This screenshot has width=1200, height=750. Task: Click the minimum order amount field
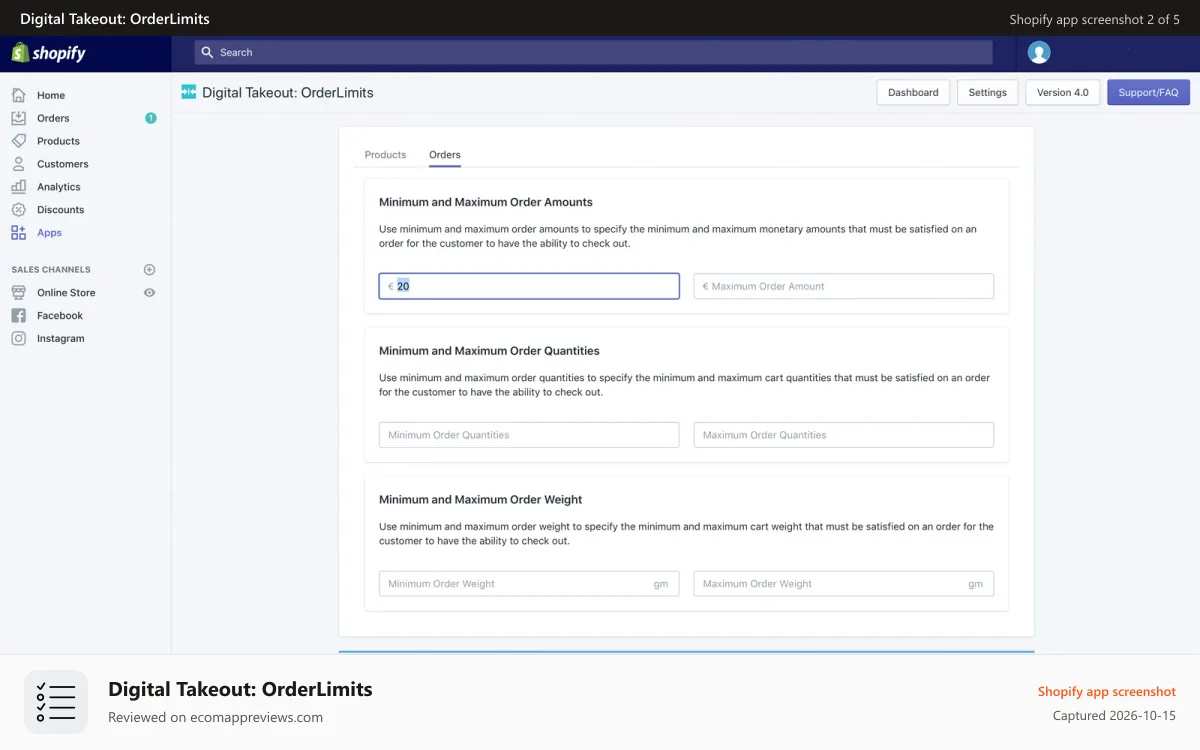(529, 286)
